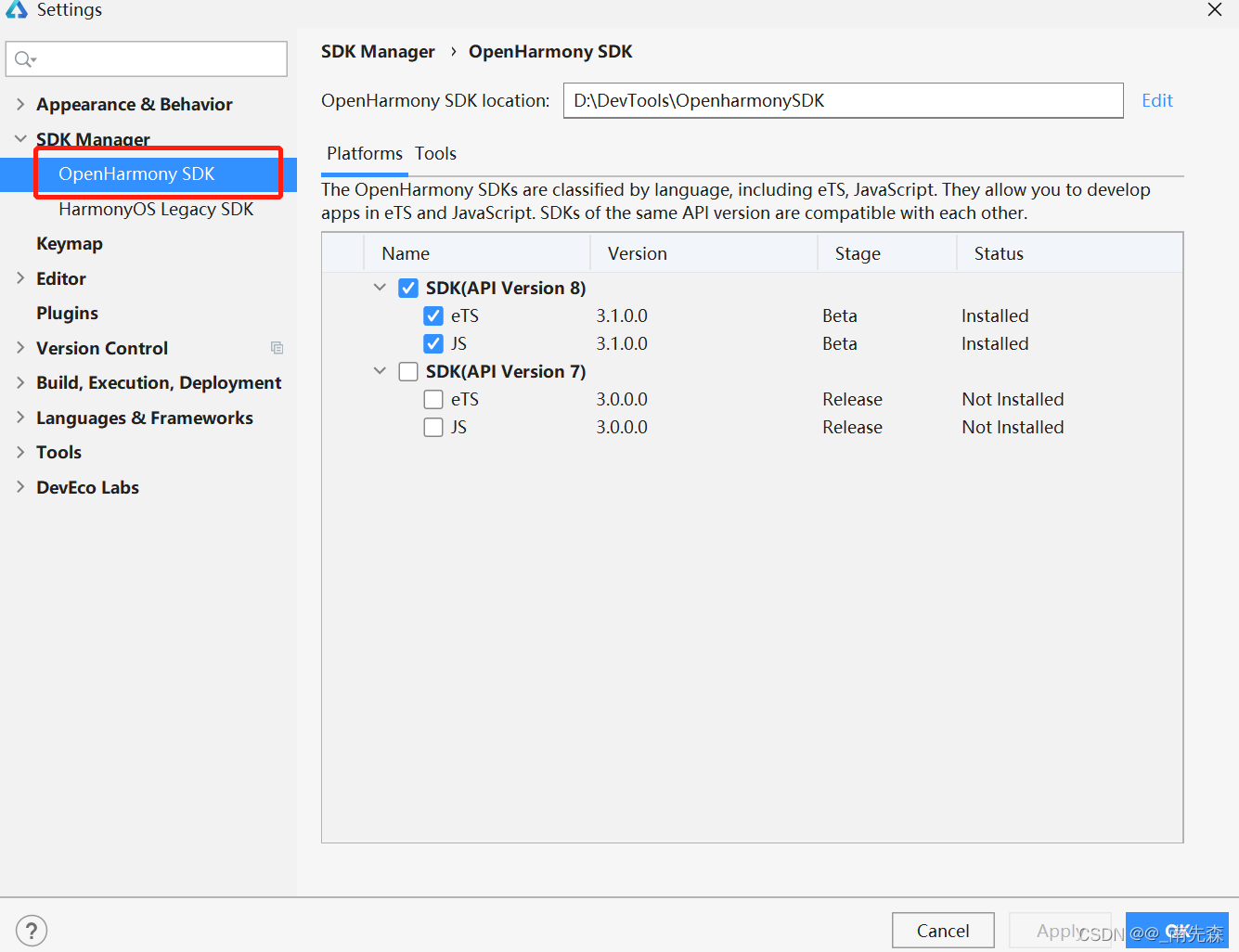The width and height of the screenshot is (1239, 952).
Task: Expand the Version Control section
Action: [x=20, y=348]
